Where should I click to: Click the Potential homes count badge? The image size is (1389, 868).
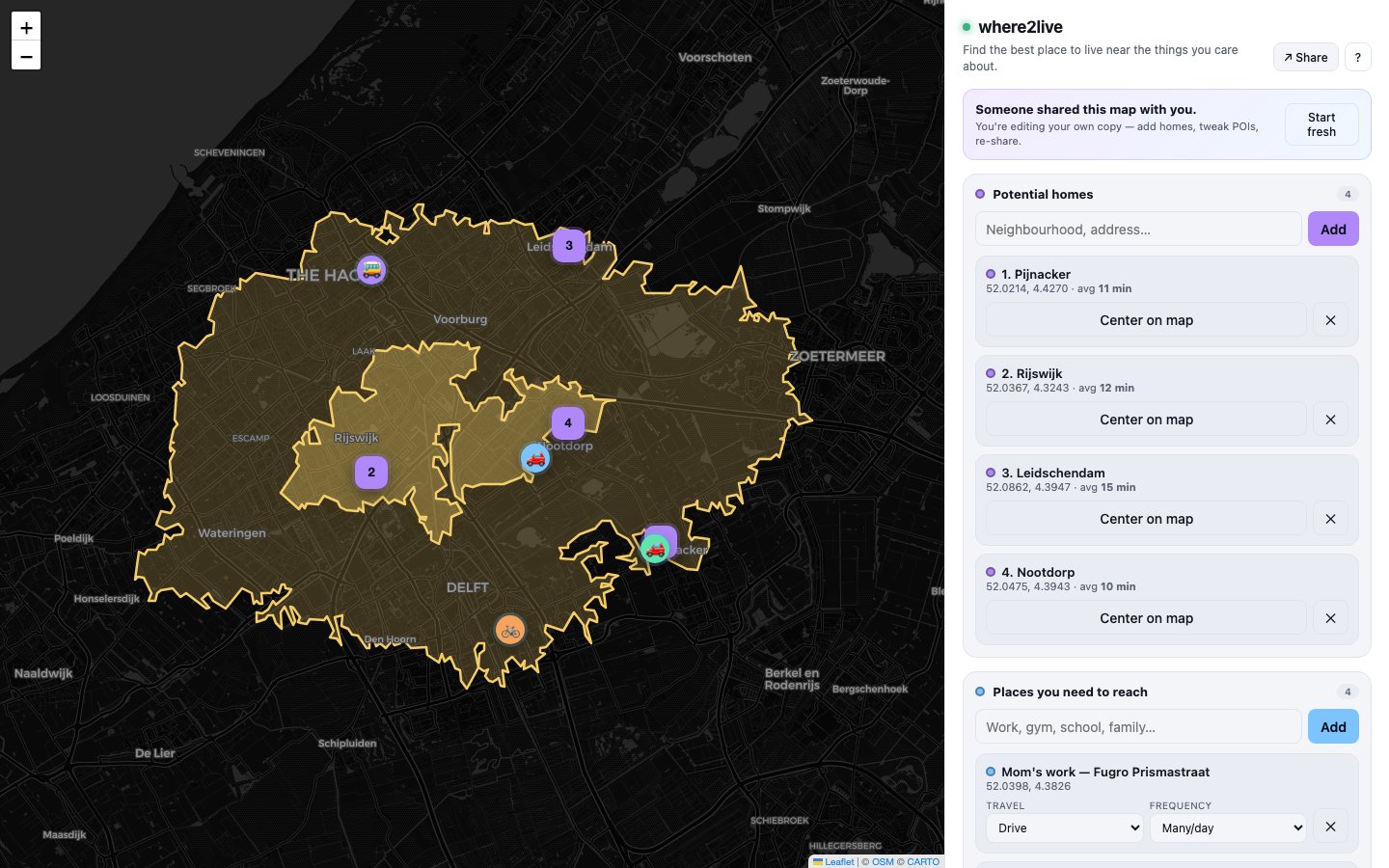click(x=1348, y=194)
